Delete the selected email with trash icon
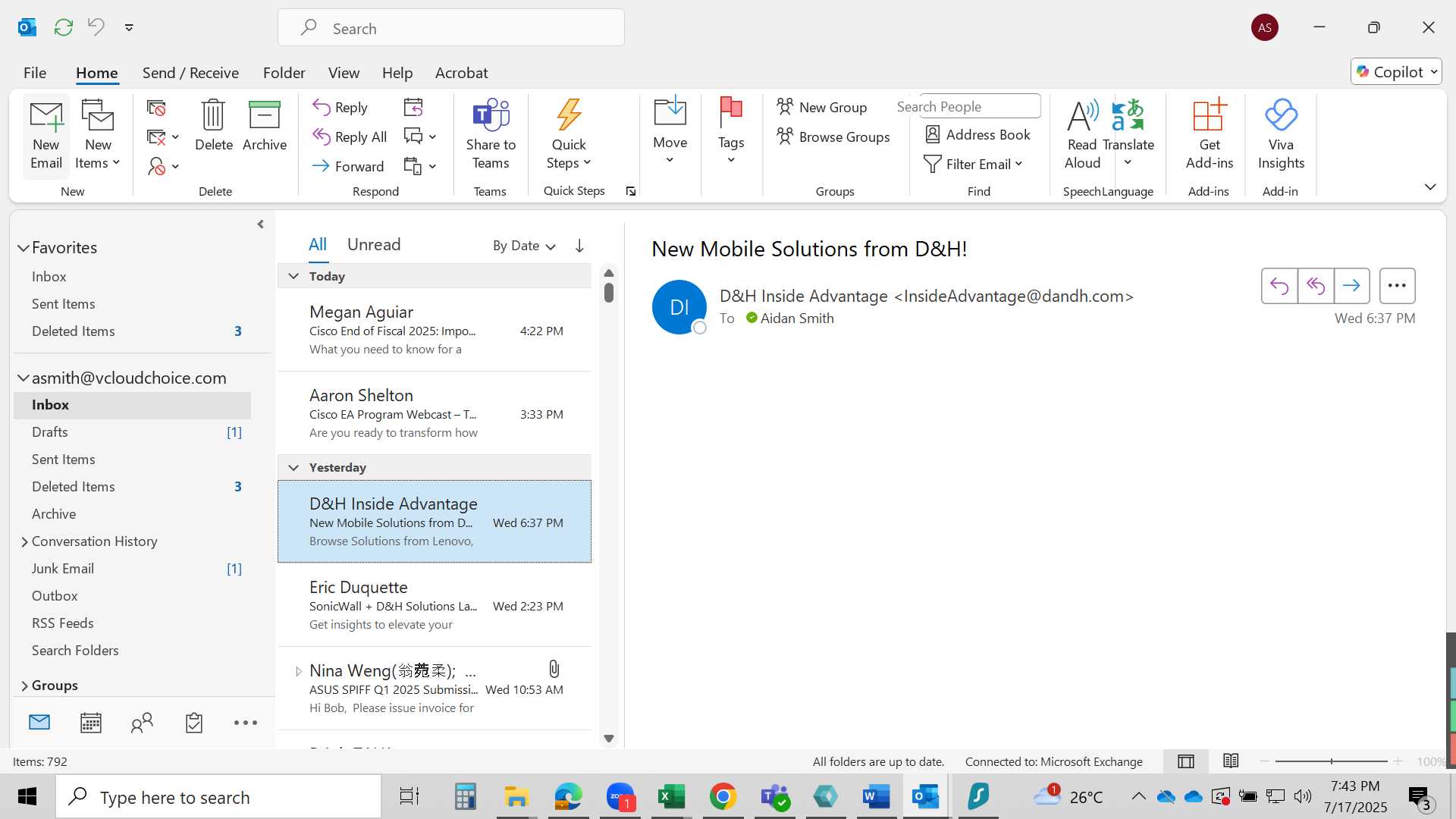This screenshot has width=1456, height=819. (x=213, y=126)
